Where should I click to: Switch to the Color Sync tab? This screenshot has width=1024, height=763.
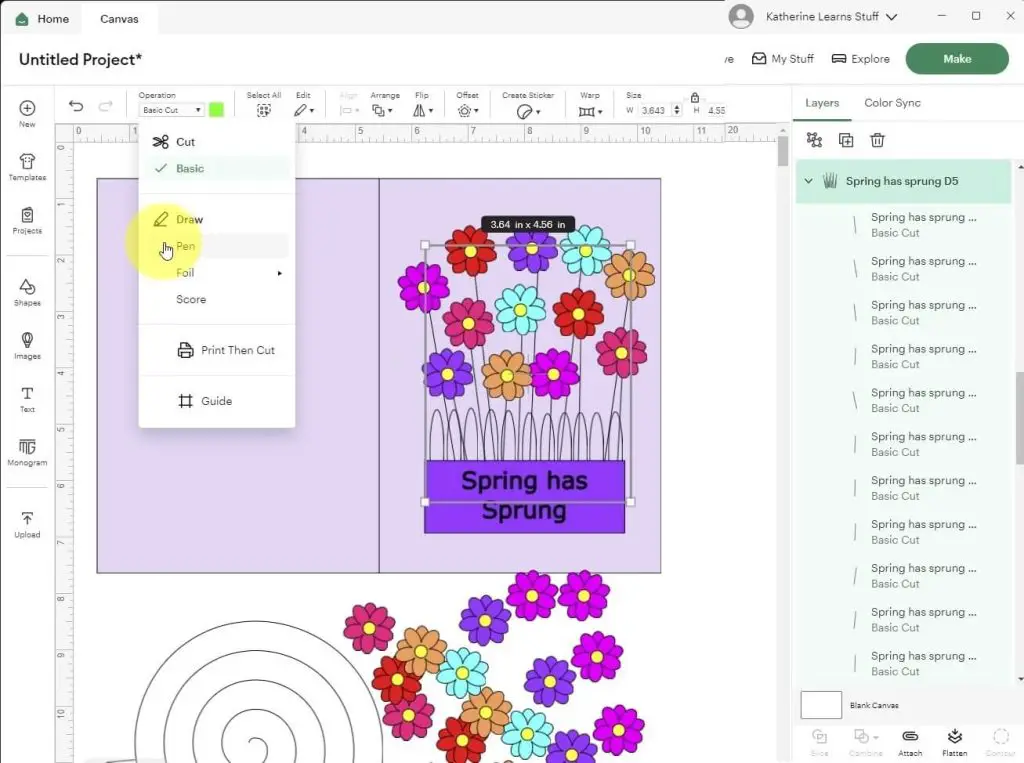[x=892, y=103]
